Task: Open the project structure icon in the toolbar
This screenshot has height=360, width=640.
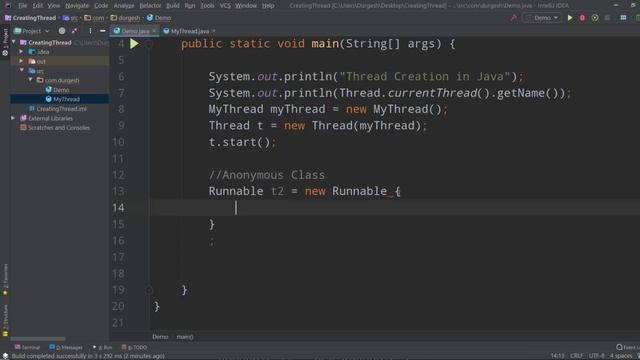Action: click(623, 18)
